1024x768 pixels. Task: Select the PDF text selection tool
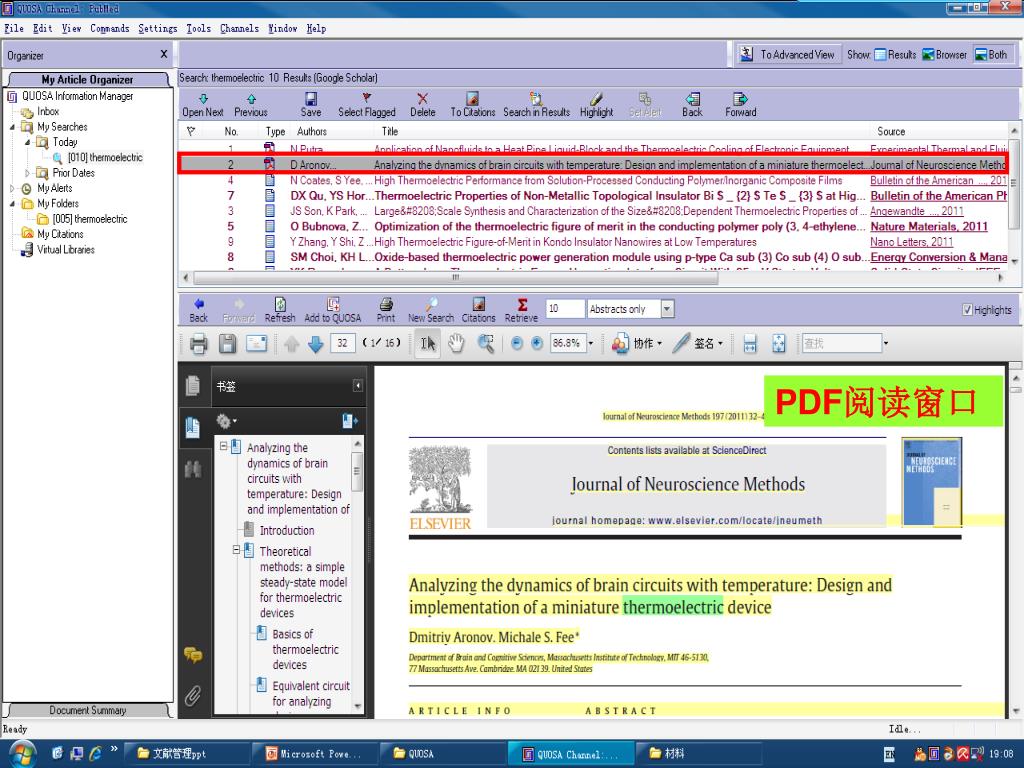coord(428,344)
